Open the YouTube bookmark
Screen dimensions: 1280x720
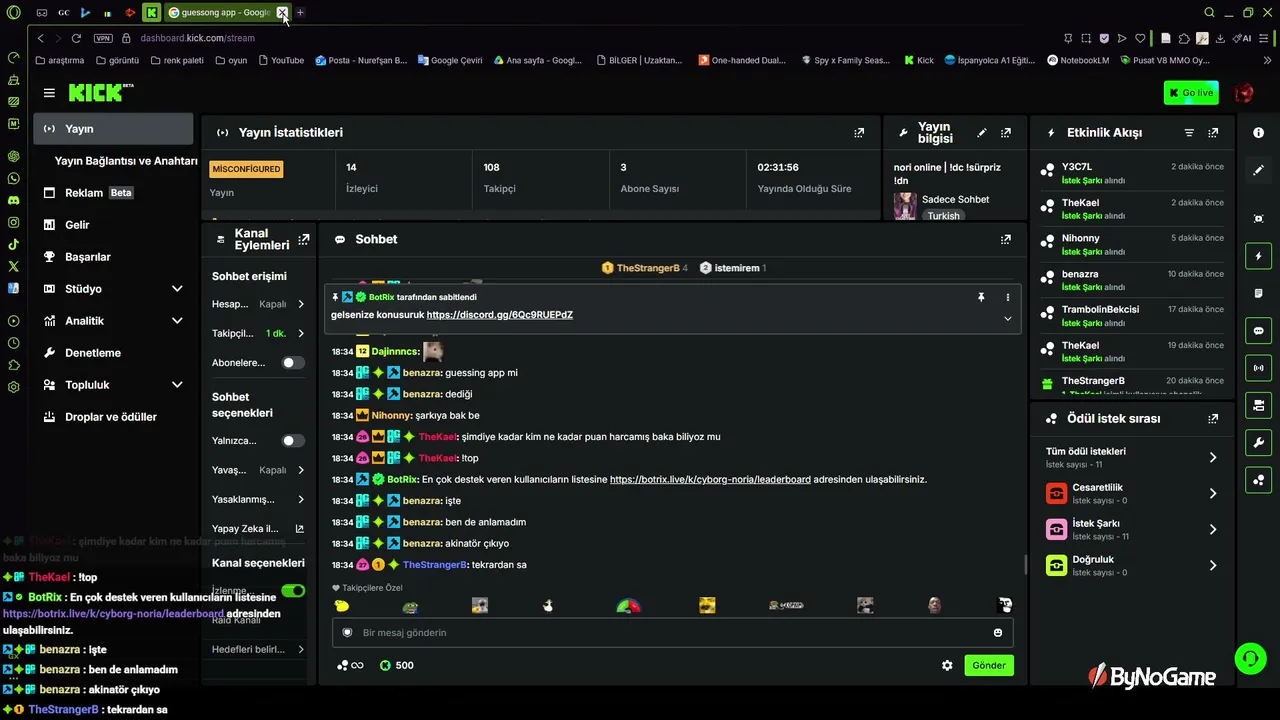pyautogui.click(x=281, y=60)
